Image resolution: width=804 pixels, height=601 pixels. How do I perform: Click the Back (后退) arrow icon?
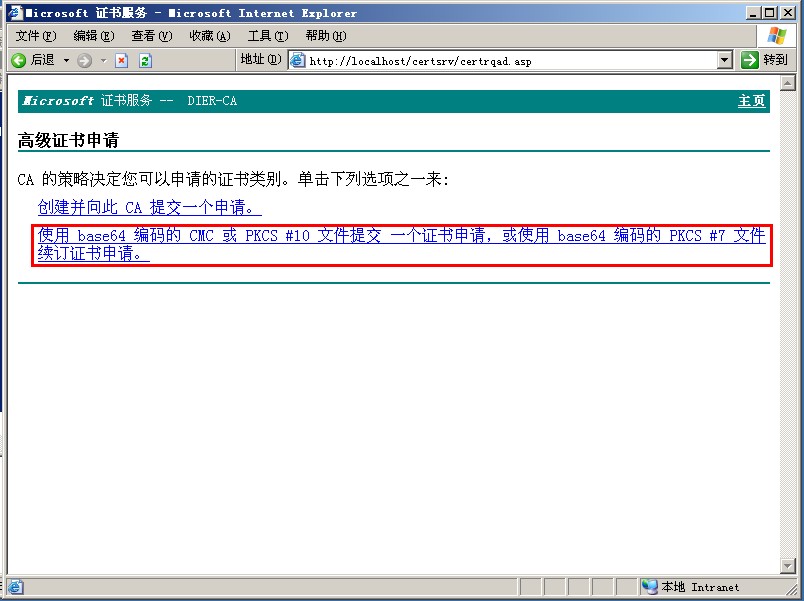(x=18, y=60)
